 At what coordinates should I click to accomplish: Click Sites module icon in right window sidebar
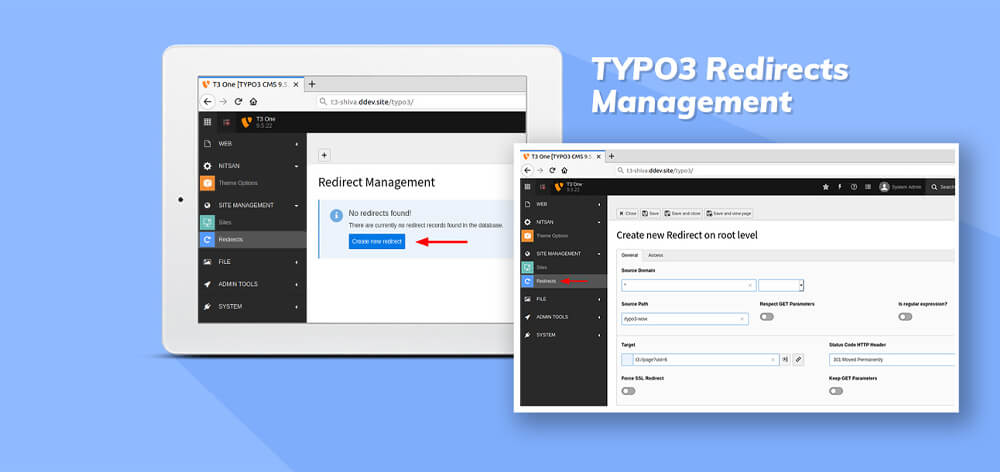click(x=527, y=267)
